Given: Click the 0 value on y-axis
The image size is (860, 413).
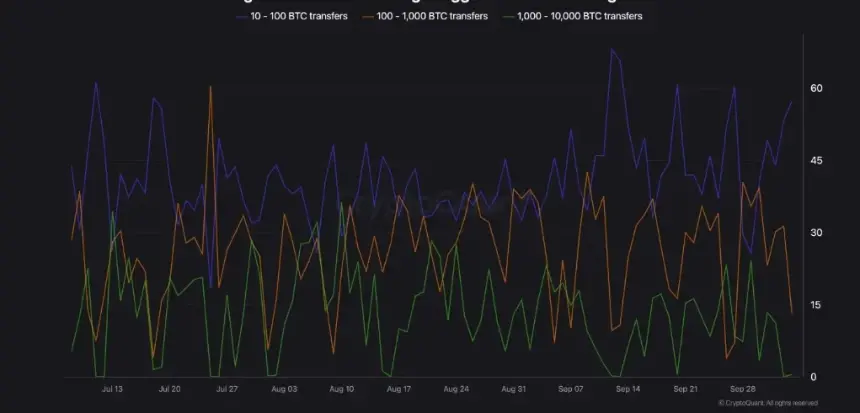Looking at the screenshot, I should 813,377.
